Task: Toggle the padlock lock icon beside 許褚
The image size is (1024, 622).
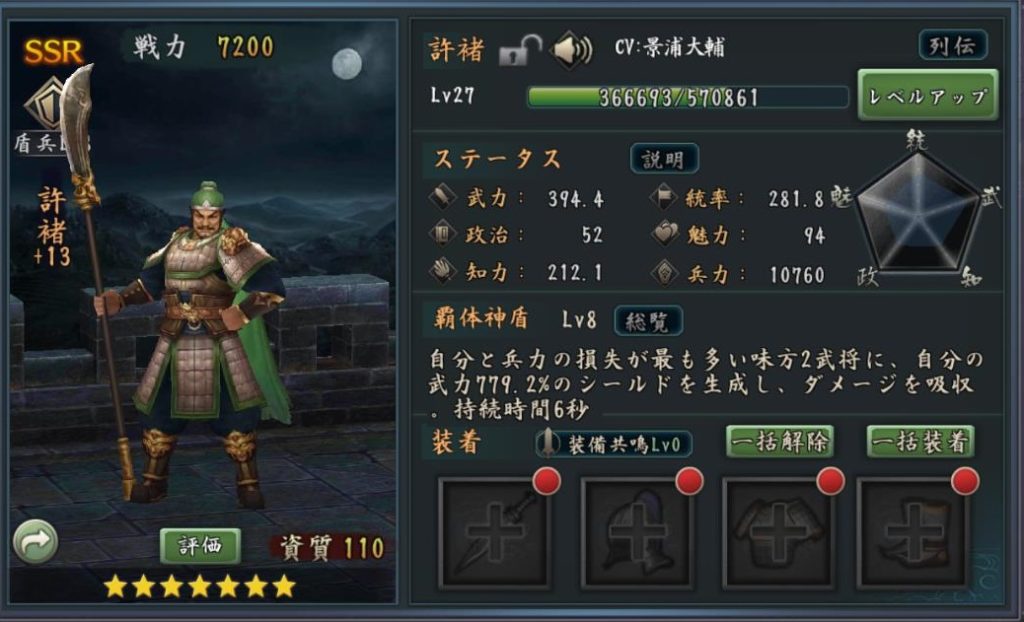Action: [520, 50]
